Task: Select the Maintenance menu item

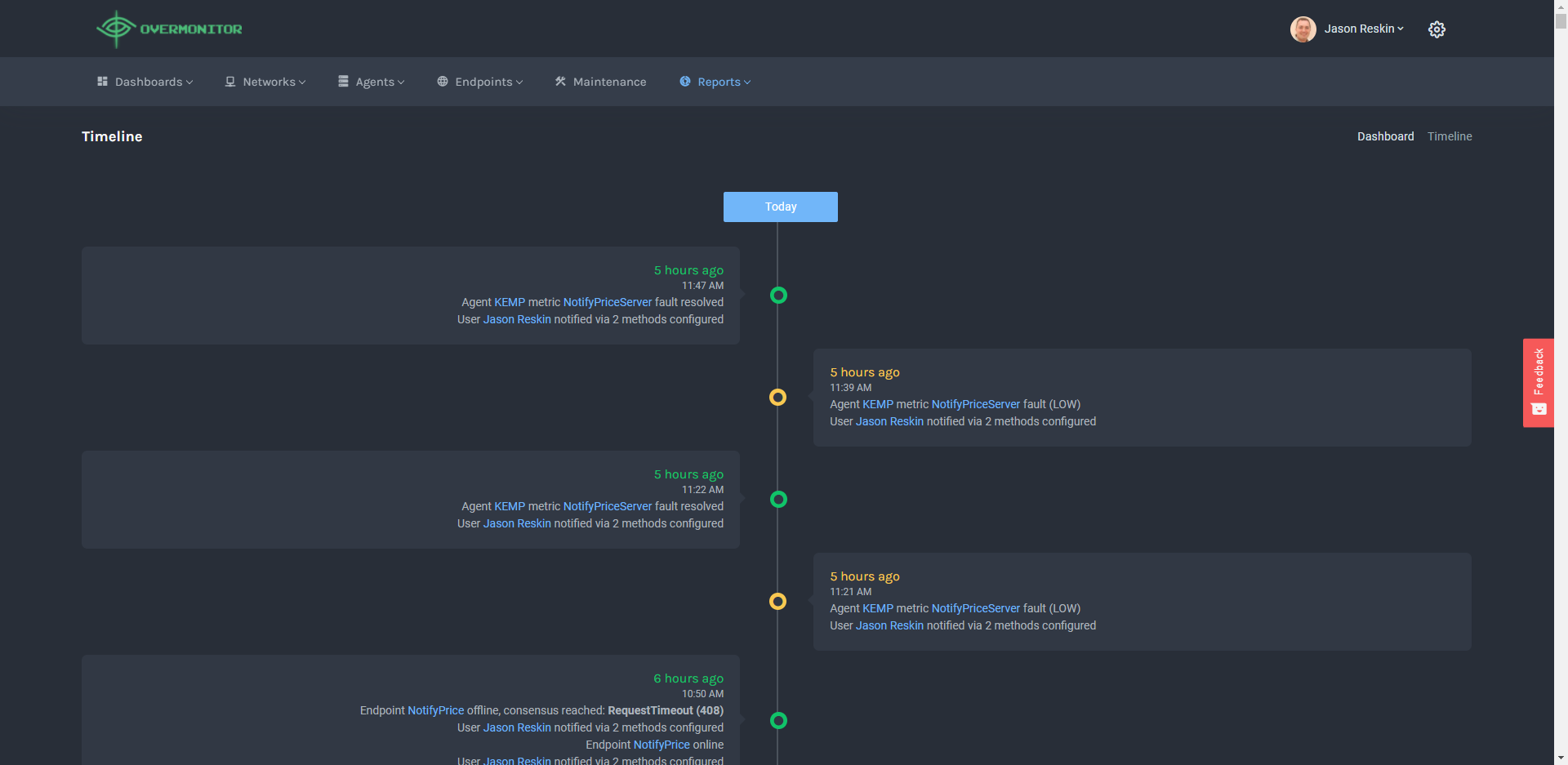Action: [x=608, y=82]
